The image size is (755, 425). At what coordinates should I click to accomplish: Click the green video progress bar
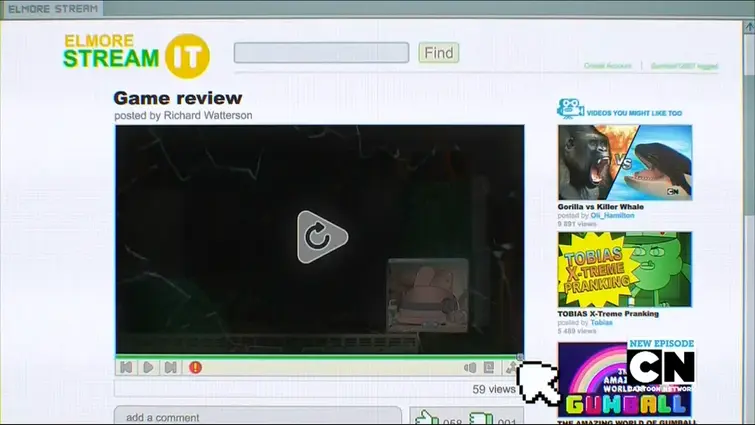point(319,357)
